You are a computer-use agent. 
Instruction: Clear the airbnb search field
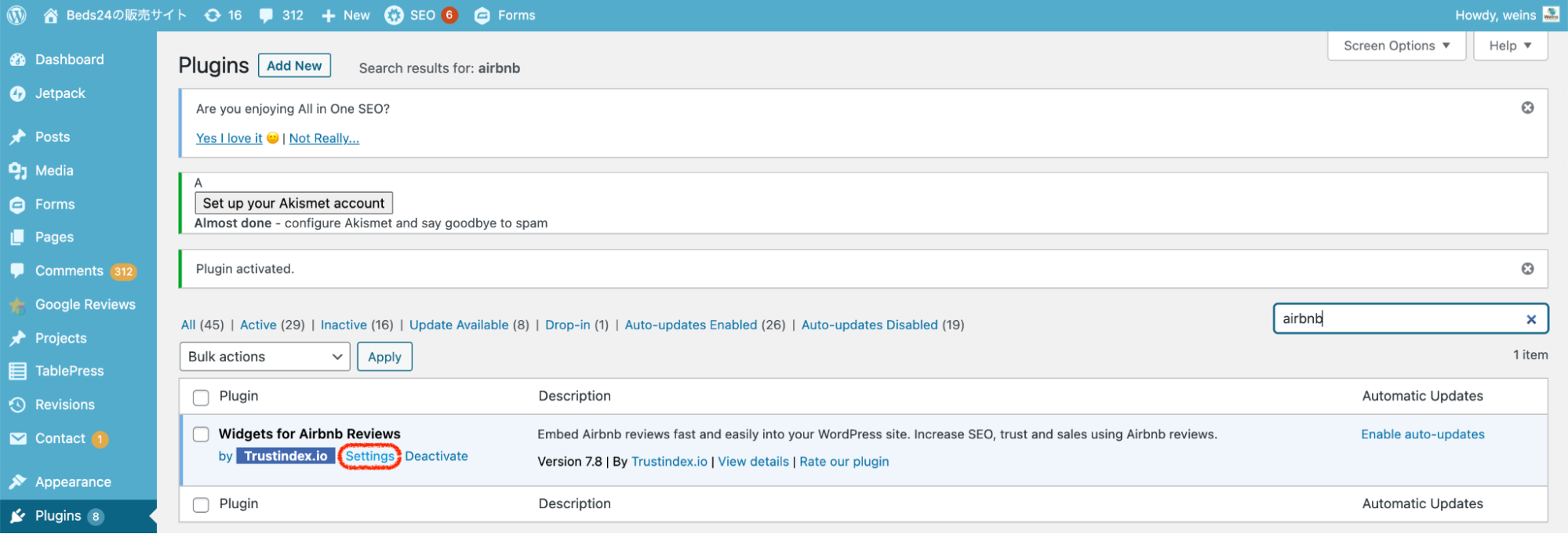[1530, 319]
